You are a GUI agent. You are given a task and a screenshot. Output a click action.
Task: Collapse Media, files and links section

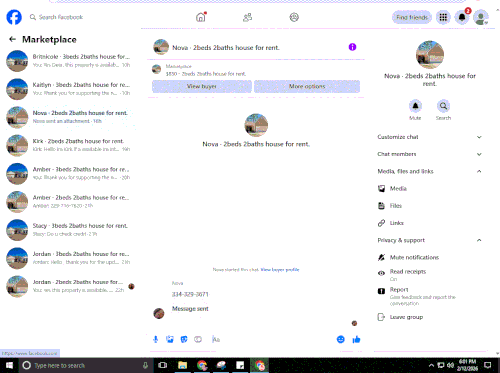click(x=429, y=171)
